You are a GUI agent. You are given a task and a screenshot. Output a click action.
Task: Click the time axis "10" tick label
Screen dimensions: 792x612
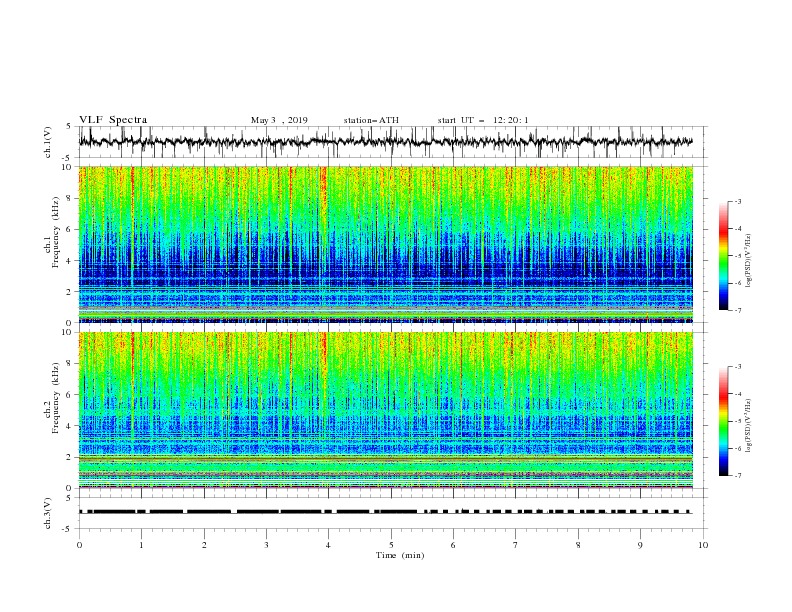[x=703, y=545]
